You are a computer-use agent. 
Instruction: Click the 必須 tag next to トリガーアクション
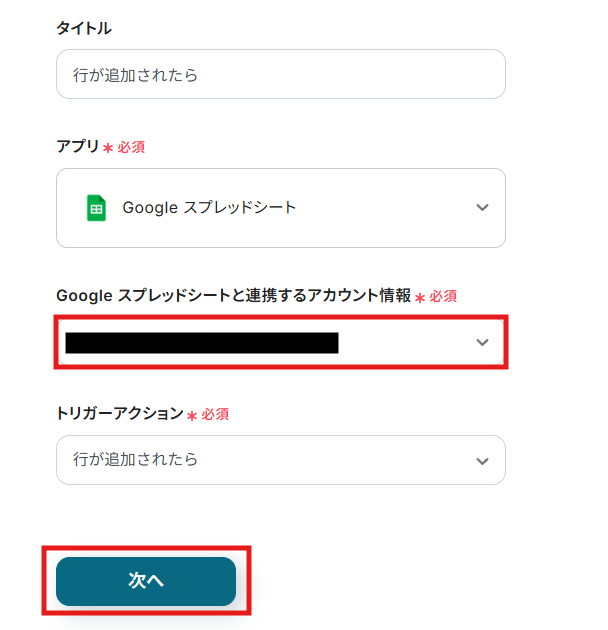215,414
